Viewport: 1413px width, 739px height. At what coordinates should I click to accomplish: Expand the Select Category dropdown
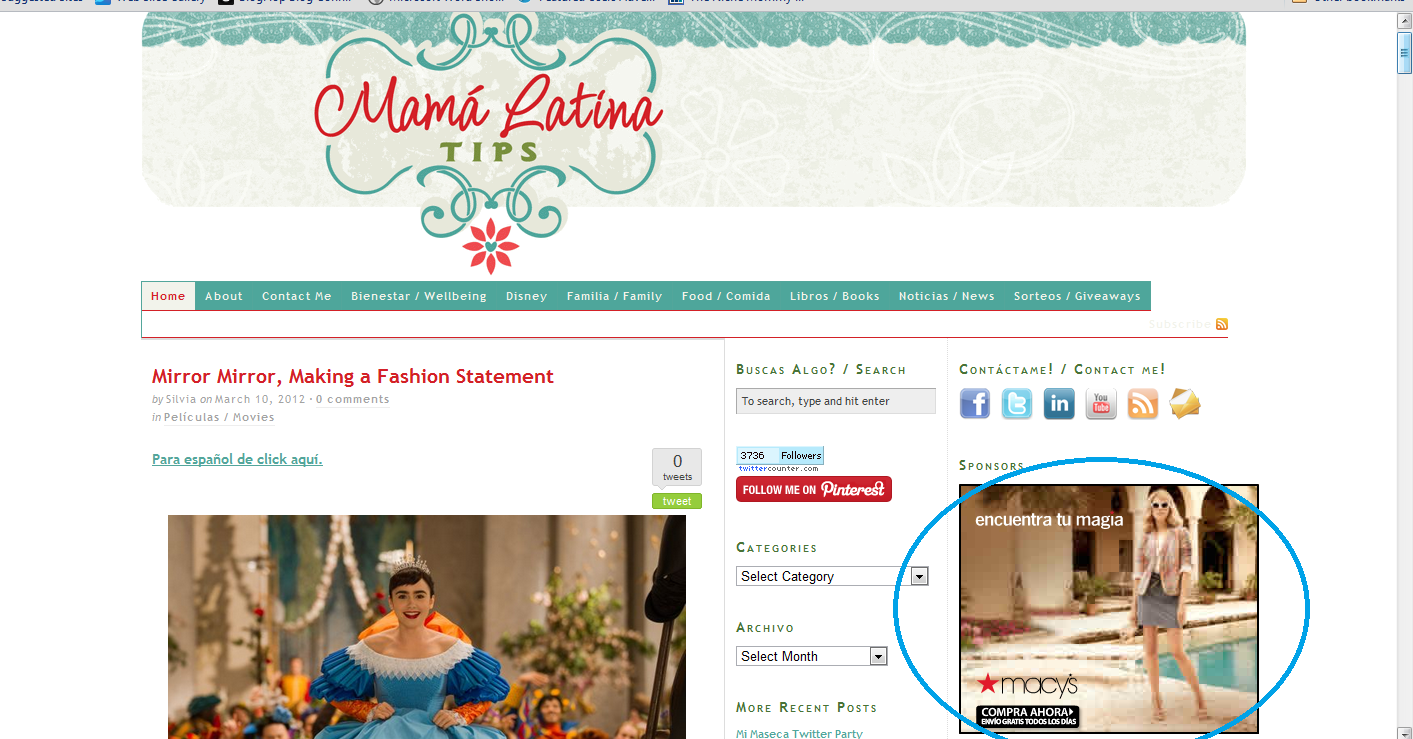click(833, 576)
